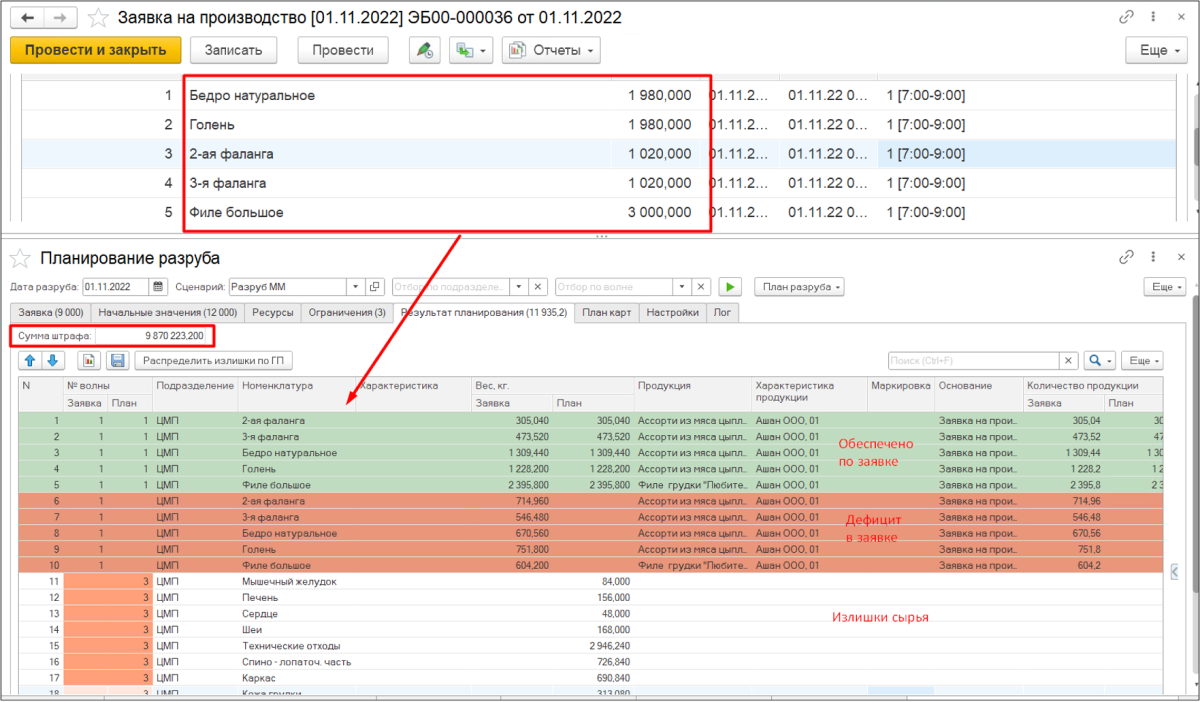Move the row up with the arrow
The height and width of the screenshot is (702, 1200).
click(29, 361)
